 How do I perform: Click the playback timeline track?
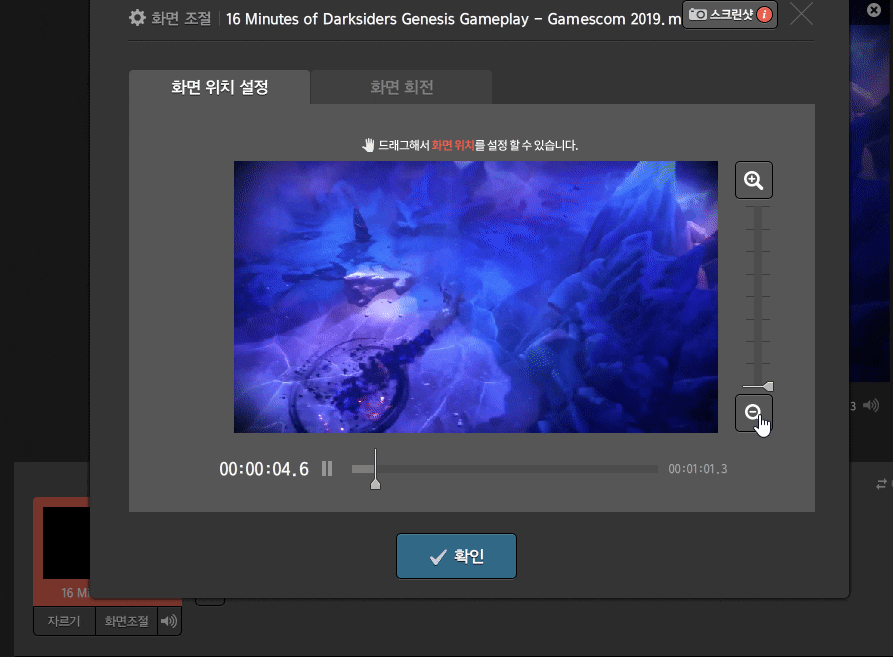[x=505, y=469]
